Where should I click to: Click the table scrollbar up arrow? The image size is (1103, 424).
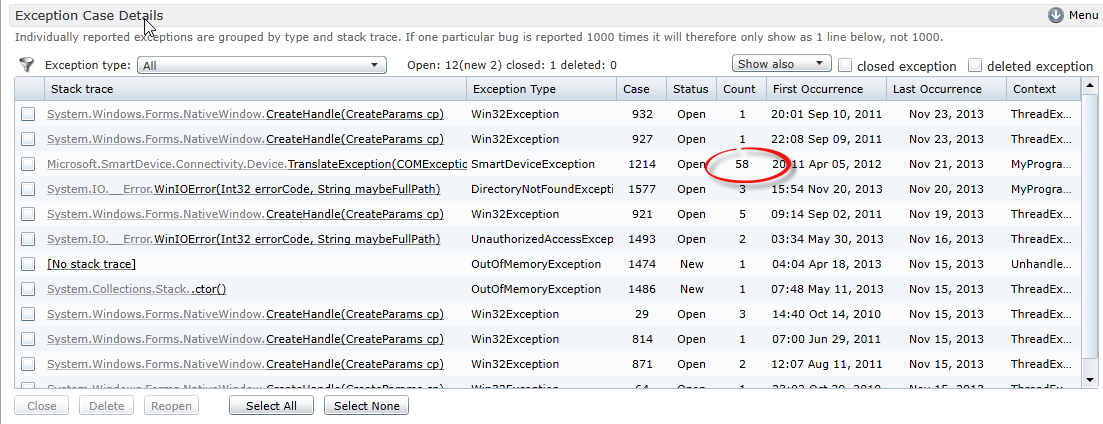click(x=1090, y=86)
